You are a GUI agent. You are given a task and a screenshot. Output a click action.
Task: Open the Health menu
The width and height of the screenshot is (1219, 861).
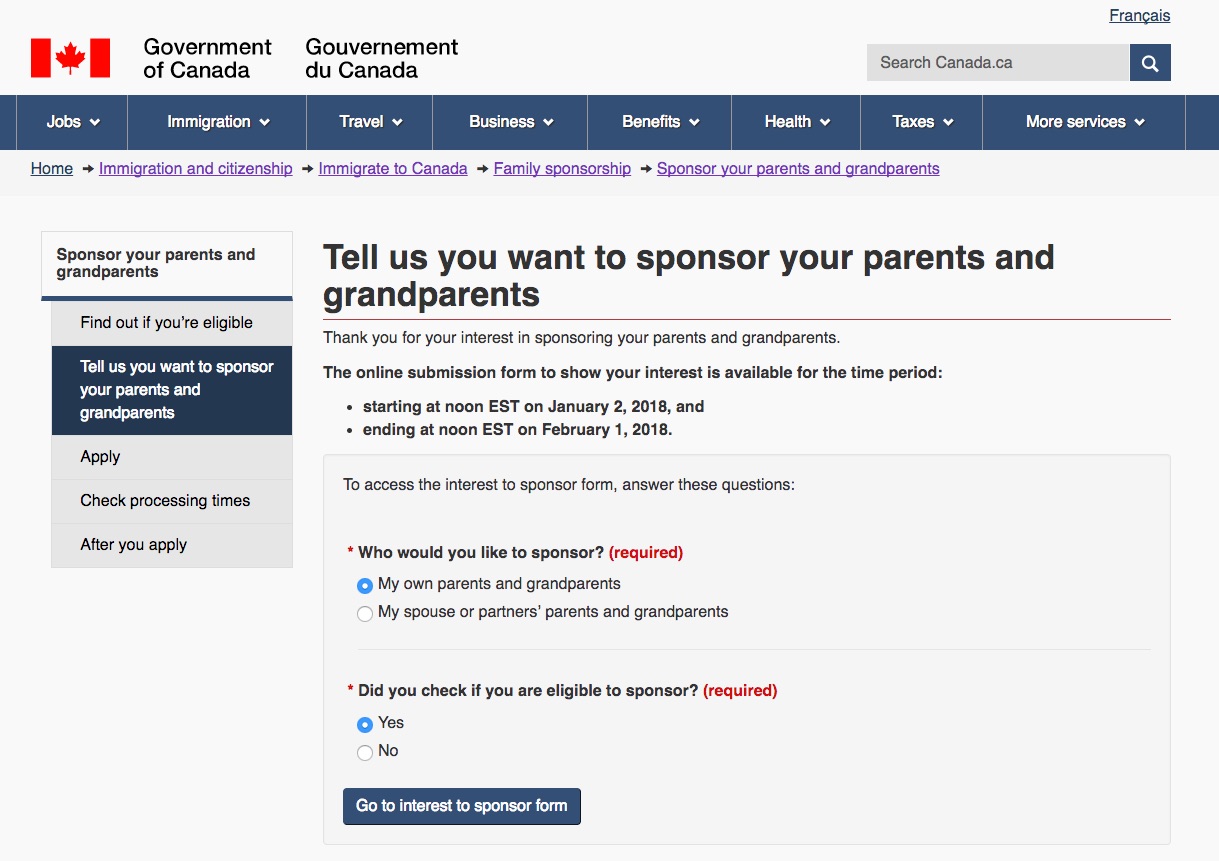pos(796,122)
